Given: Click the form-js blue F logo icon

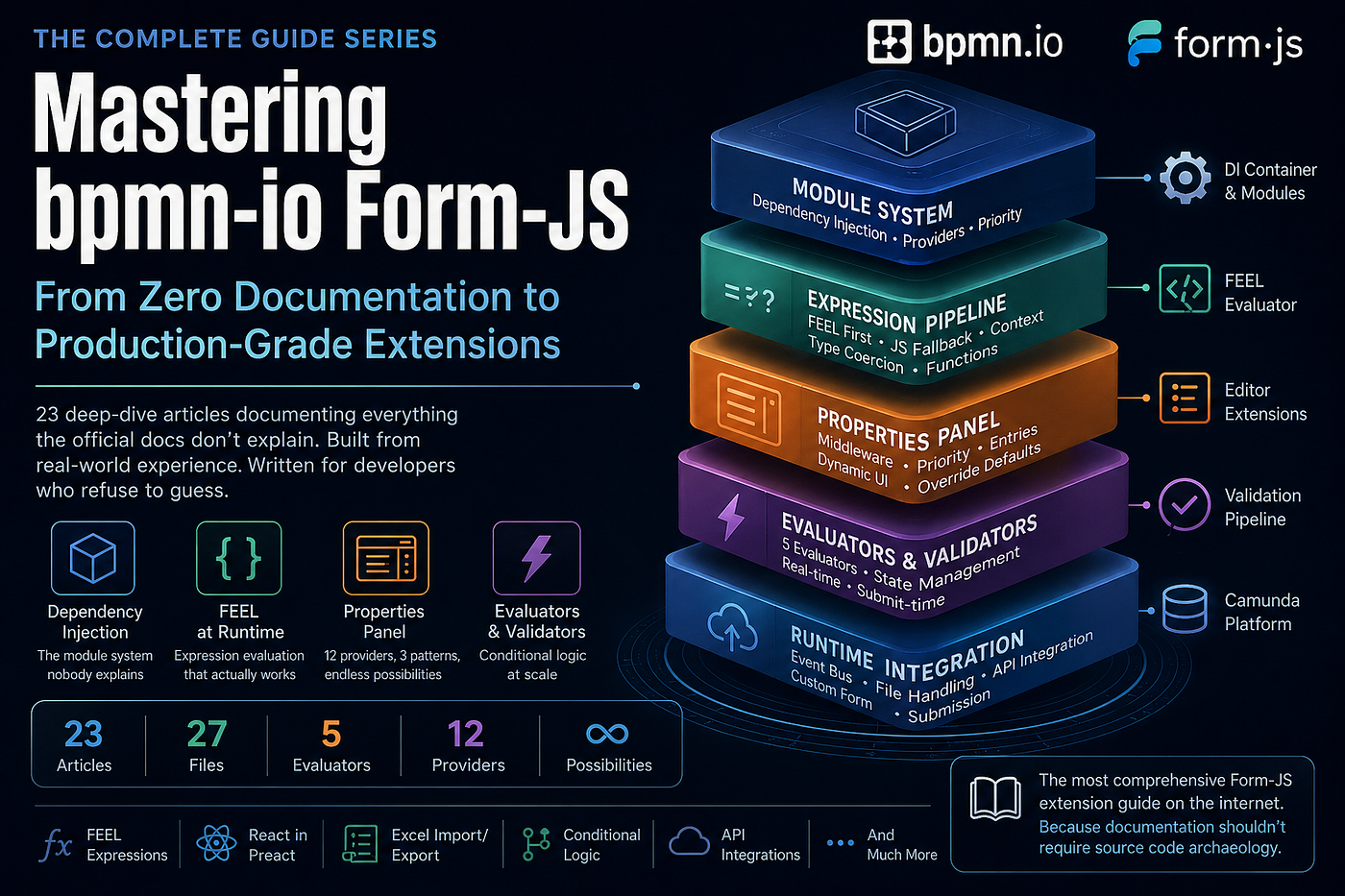Looking at the screenshot, I should 1144,43.
